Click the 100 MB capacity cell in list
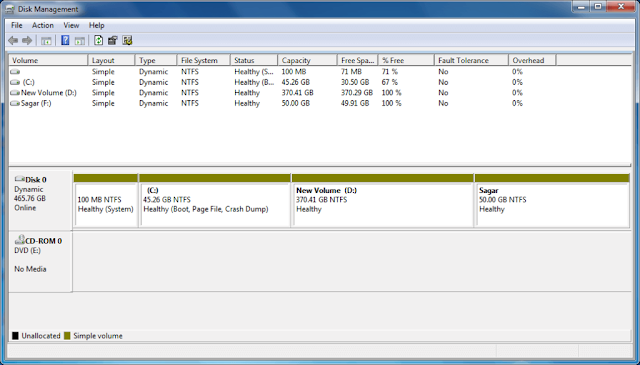 [x=293, y=72]
